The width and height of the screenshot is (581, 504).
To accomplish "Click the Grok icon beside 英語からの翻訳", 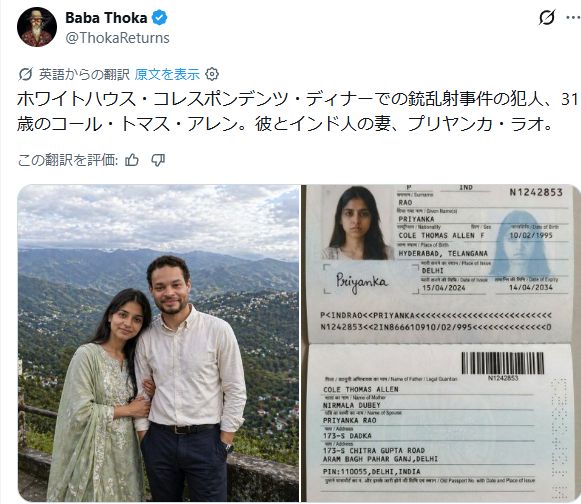I will click(25, 74).
